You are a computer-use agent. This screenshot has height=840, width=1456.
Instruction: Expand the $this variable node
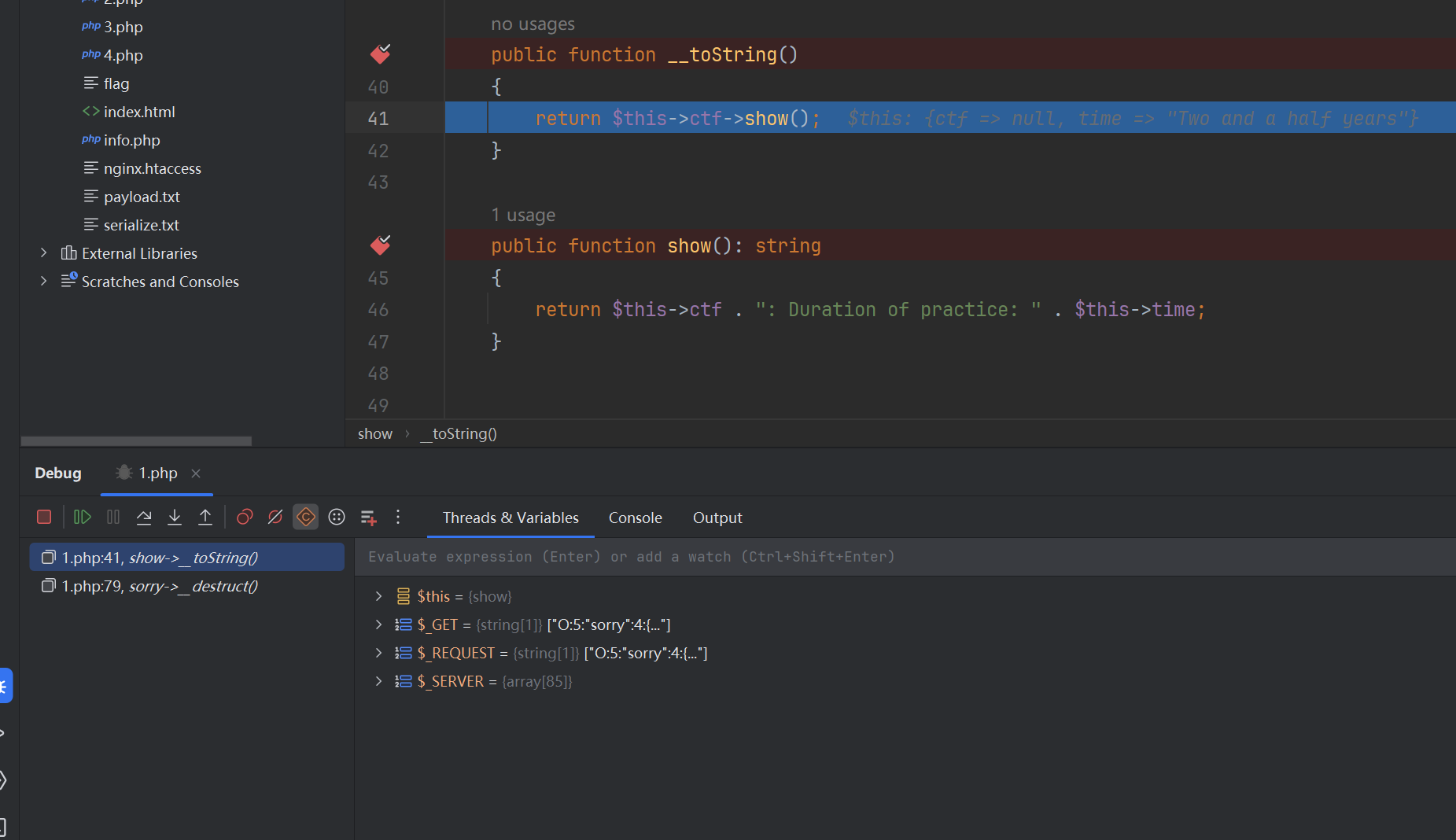pos(378,596)
